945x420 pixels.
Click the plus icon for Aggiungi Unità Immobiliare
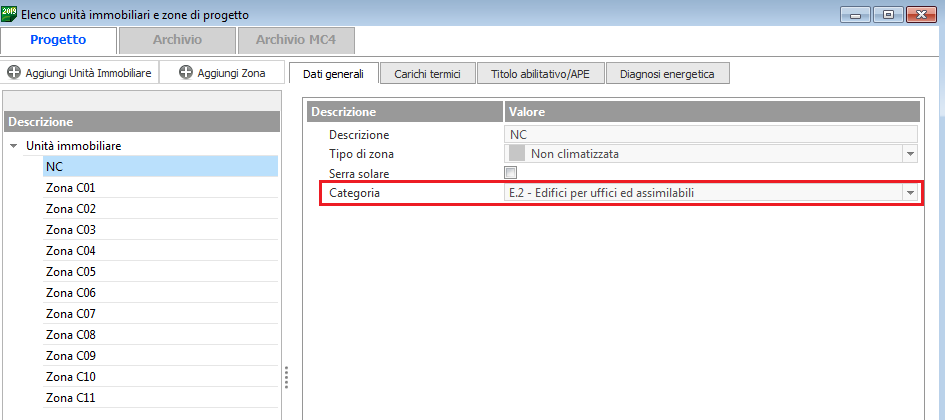point(14,73)
